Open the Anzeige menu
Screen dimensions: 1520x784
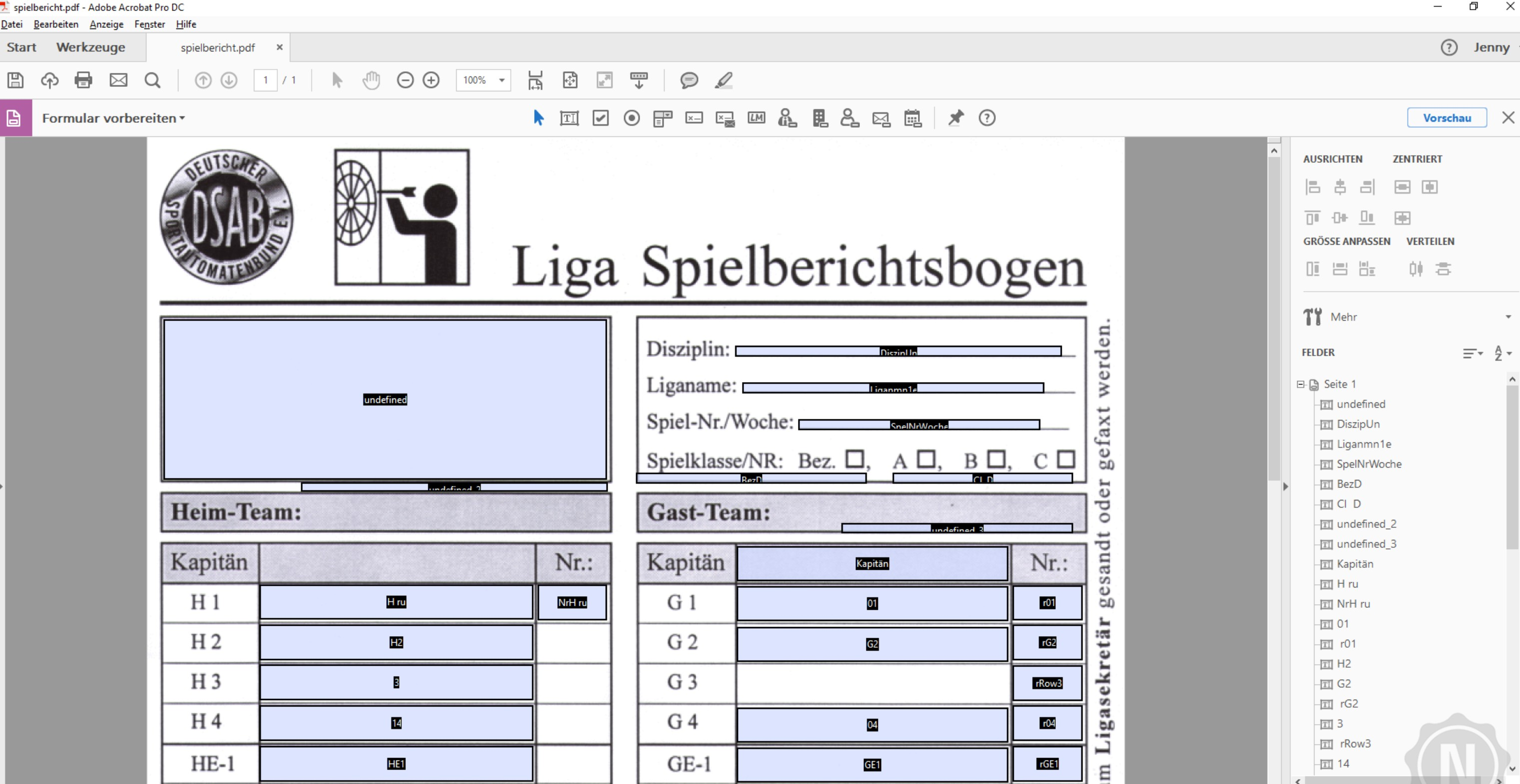pyautogui.click(x=106, y=24)
